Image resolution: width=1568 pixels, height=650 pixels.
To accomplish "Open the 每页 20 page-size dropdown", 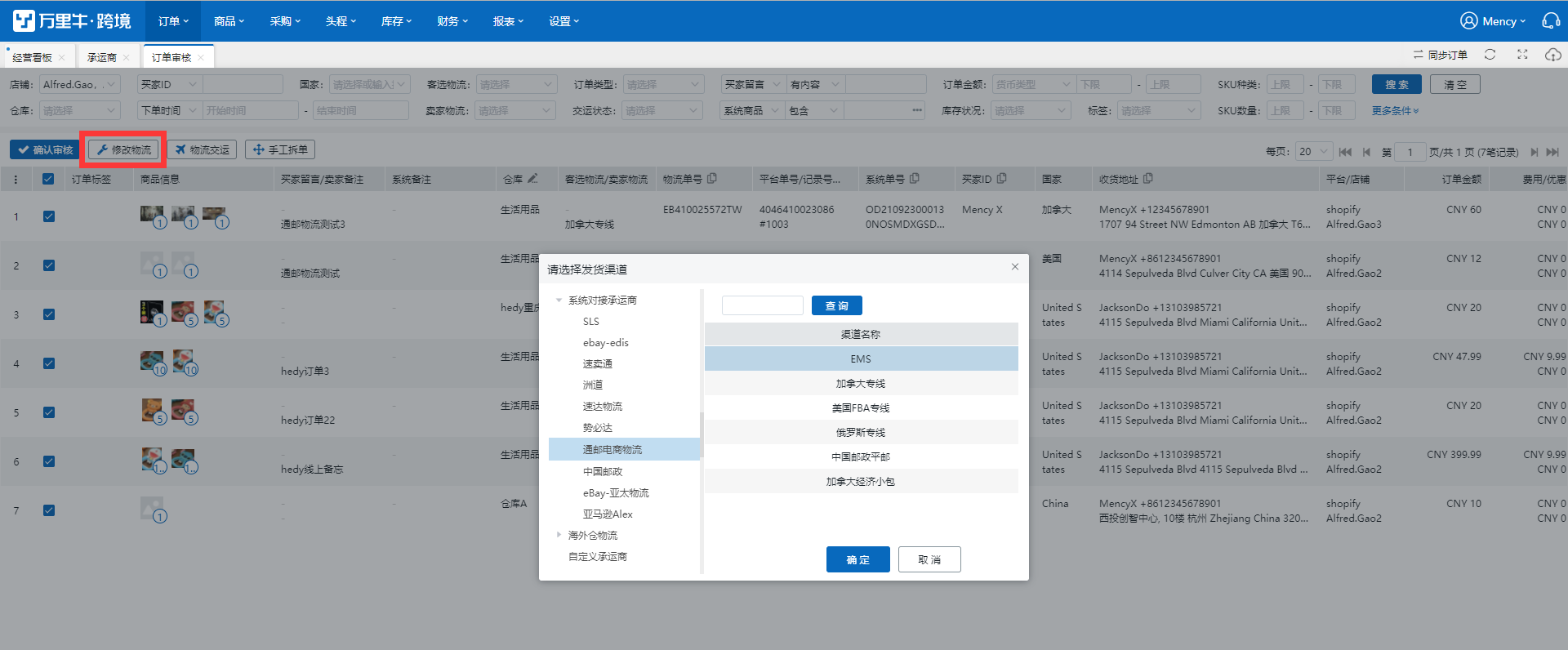I will coord(1314,152).
